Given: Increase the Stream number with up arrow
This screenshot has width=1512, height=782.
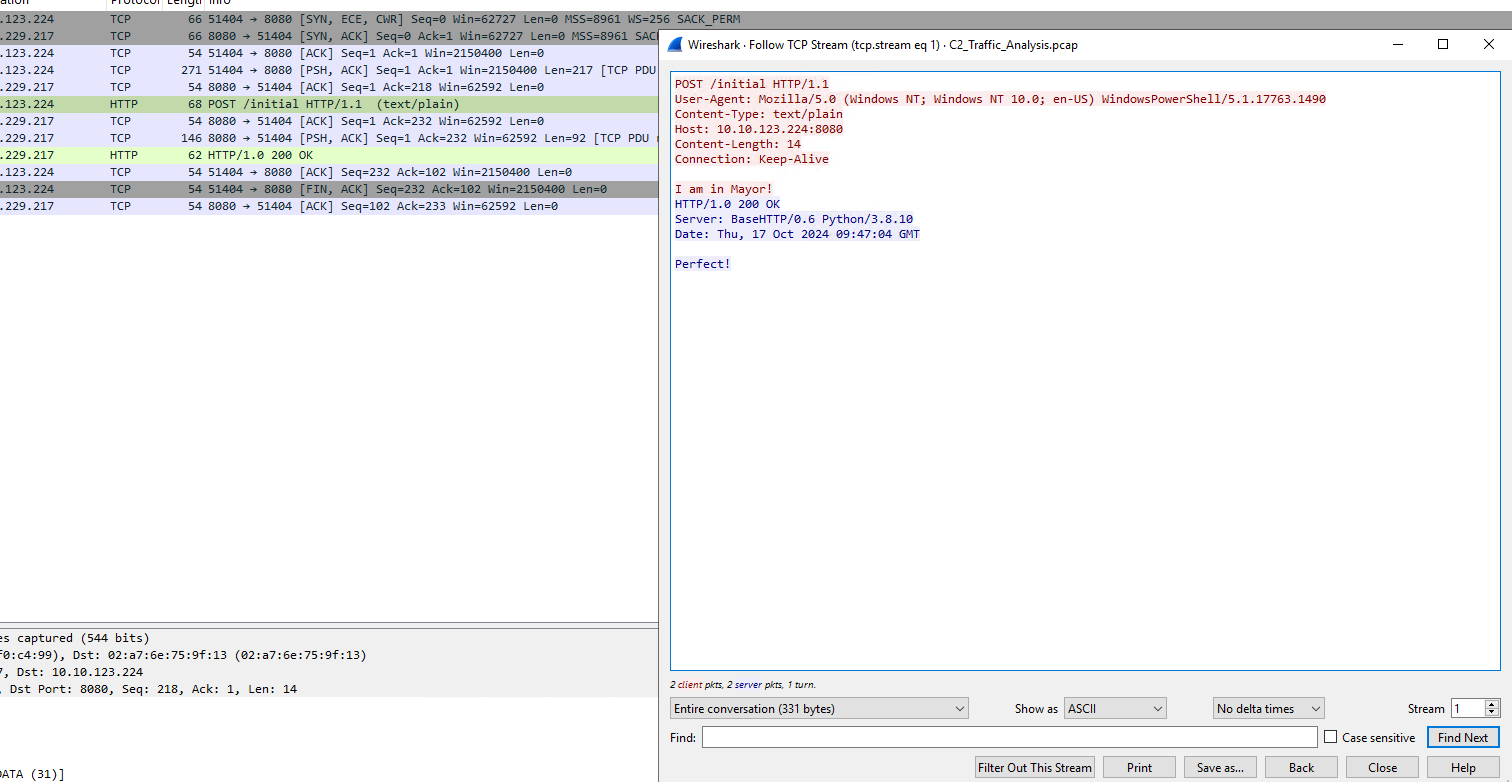Looking at the screenshot, I should click(1492, 704).
